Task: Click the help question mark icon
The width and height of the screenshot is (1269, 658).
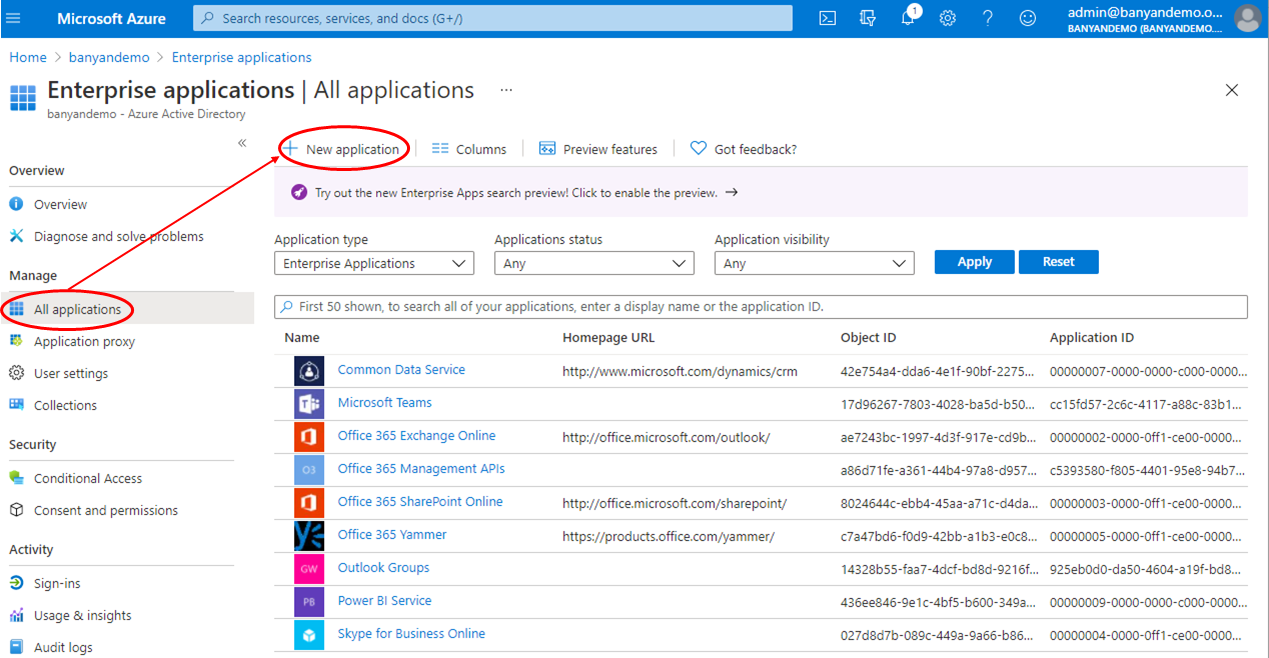Action: [988, 18]
